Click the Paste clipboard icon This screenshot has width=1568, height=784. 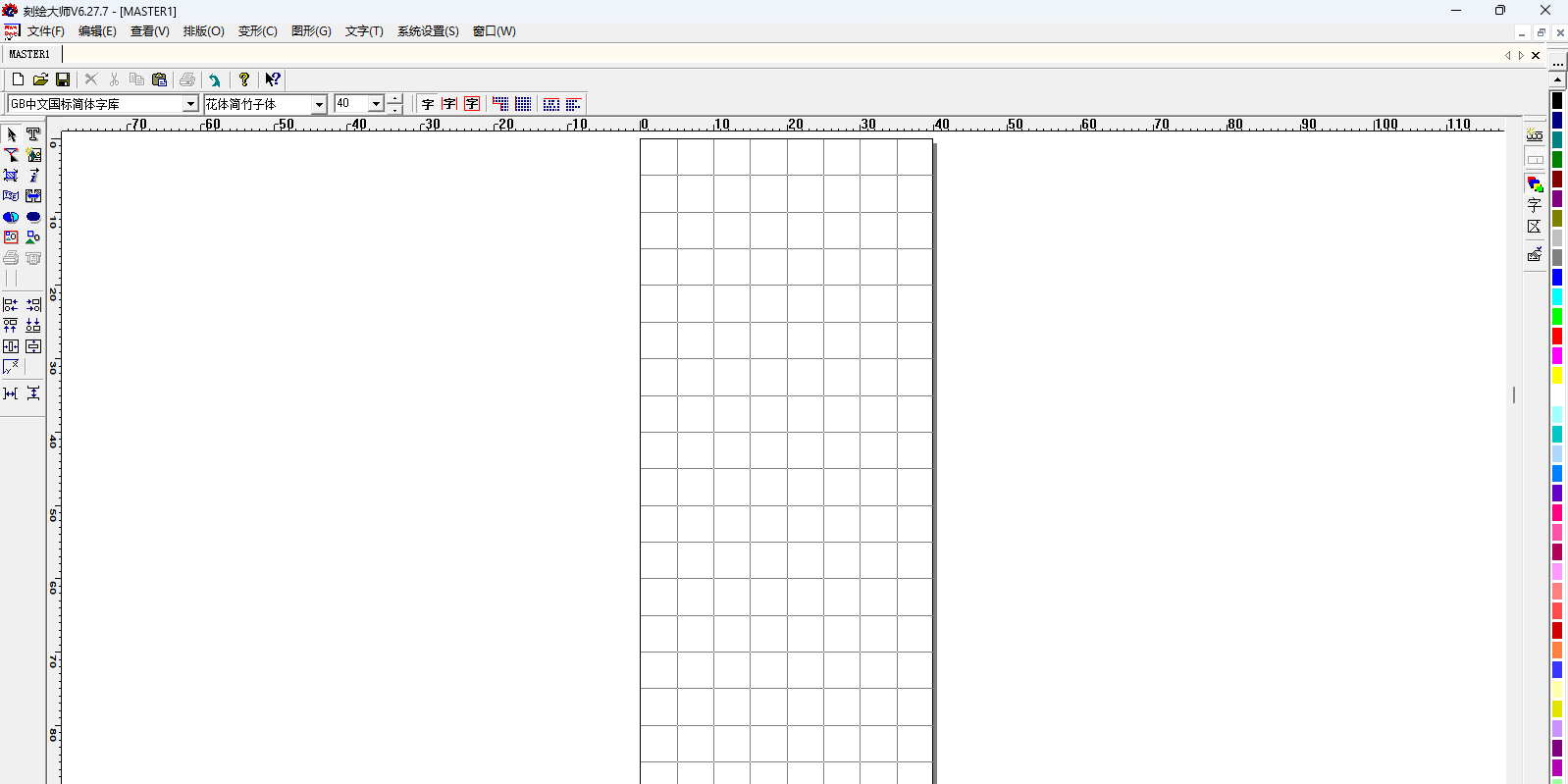160,79
